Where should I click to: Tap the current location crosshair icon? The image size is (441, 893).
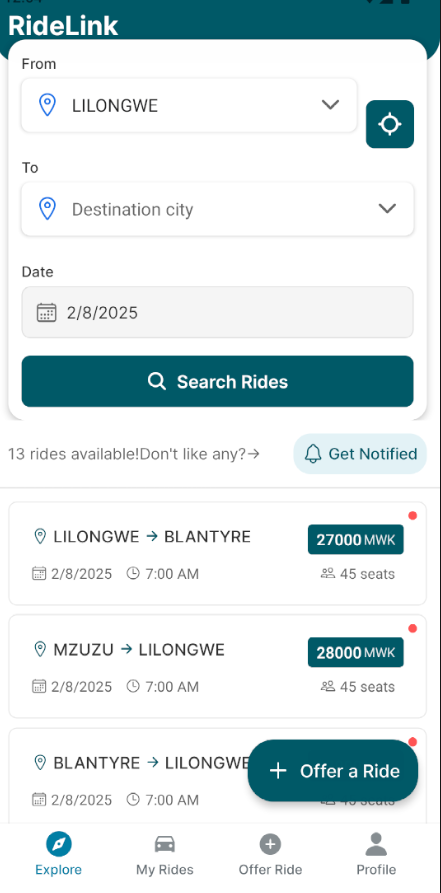coord(390,124)
